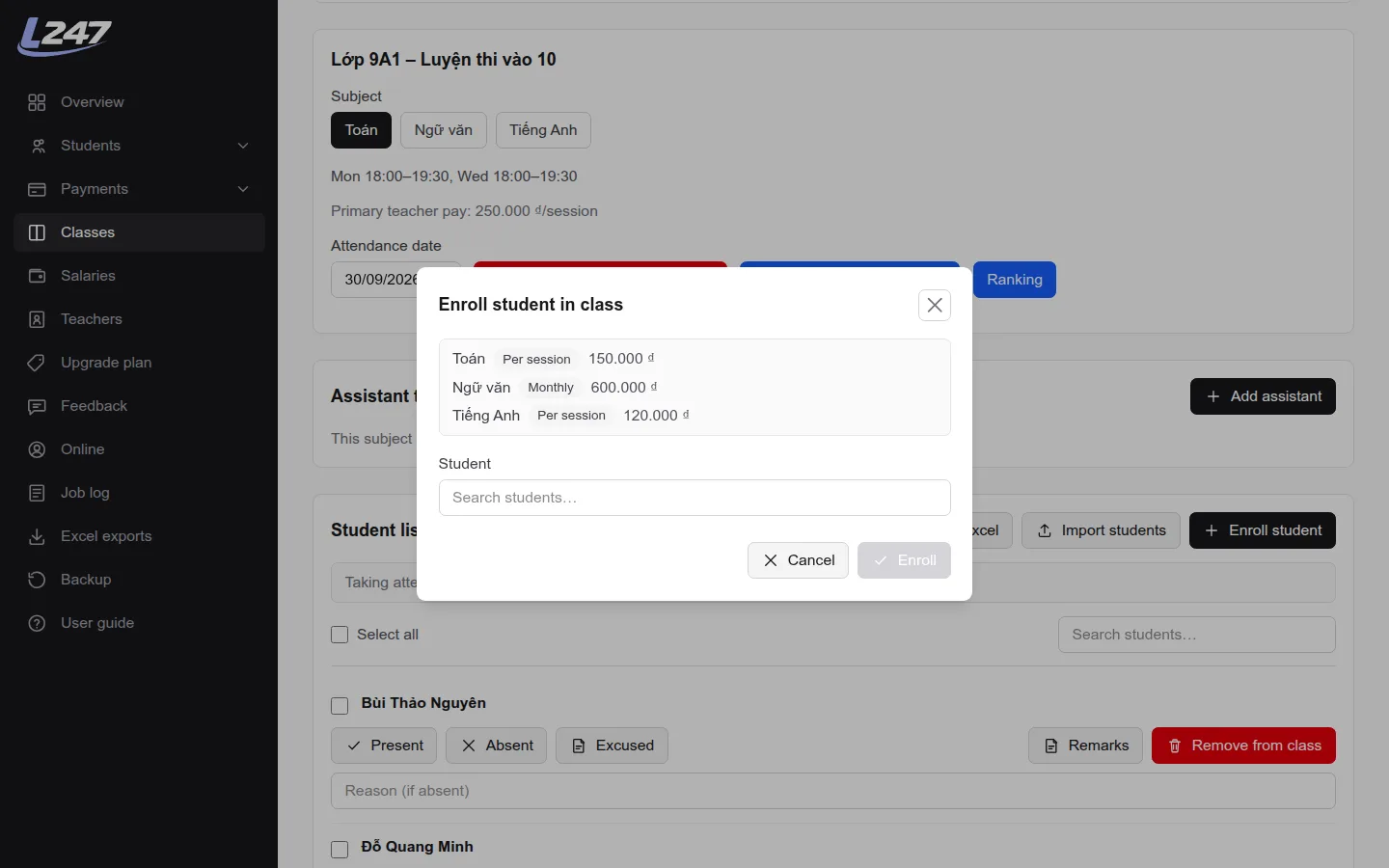Switch to the Tiếng Anh subject tab
The width and height of the screenshot is (1389, 868).
[543, 130]
